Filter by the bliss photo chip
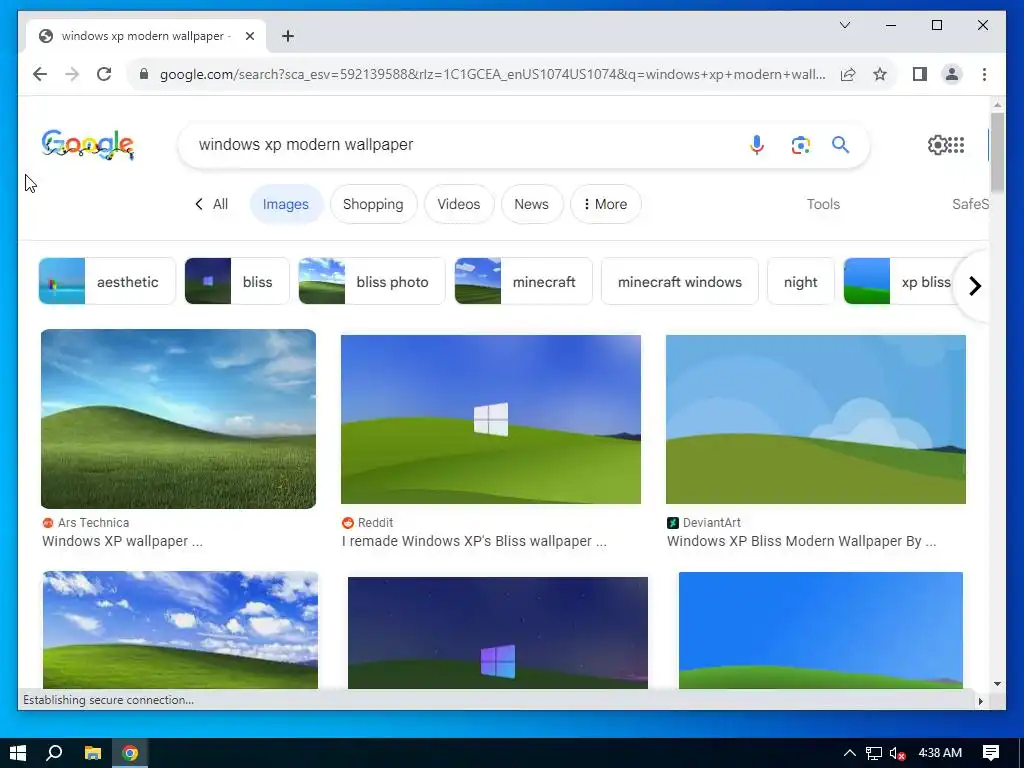This screenshot has height=768, width=1024. (x=372, y=281)
